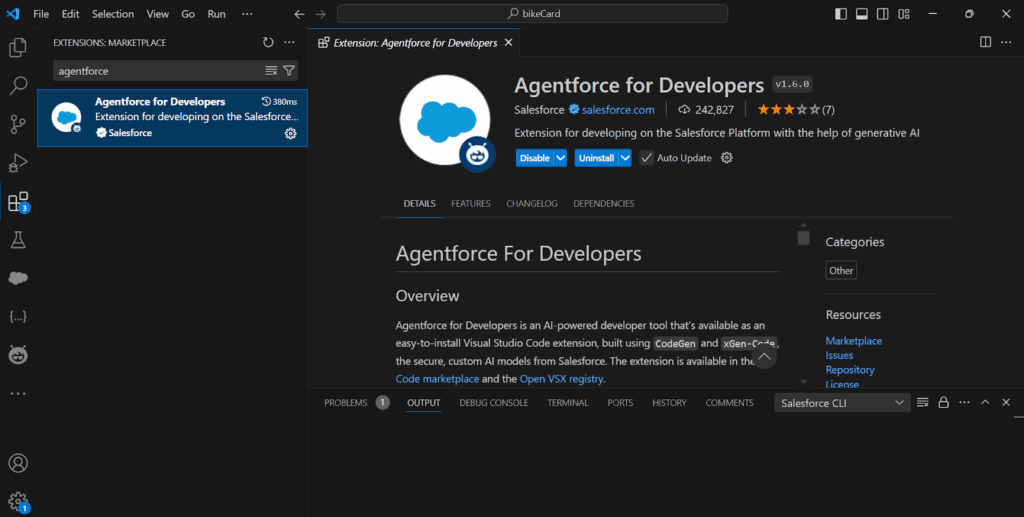Viewport: 1024px width, 517px height.
Task: Open the File menu
Action: point(41,14)
